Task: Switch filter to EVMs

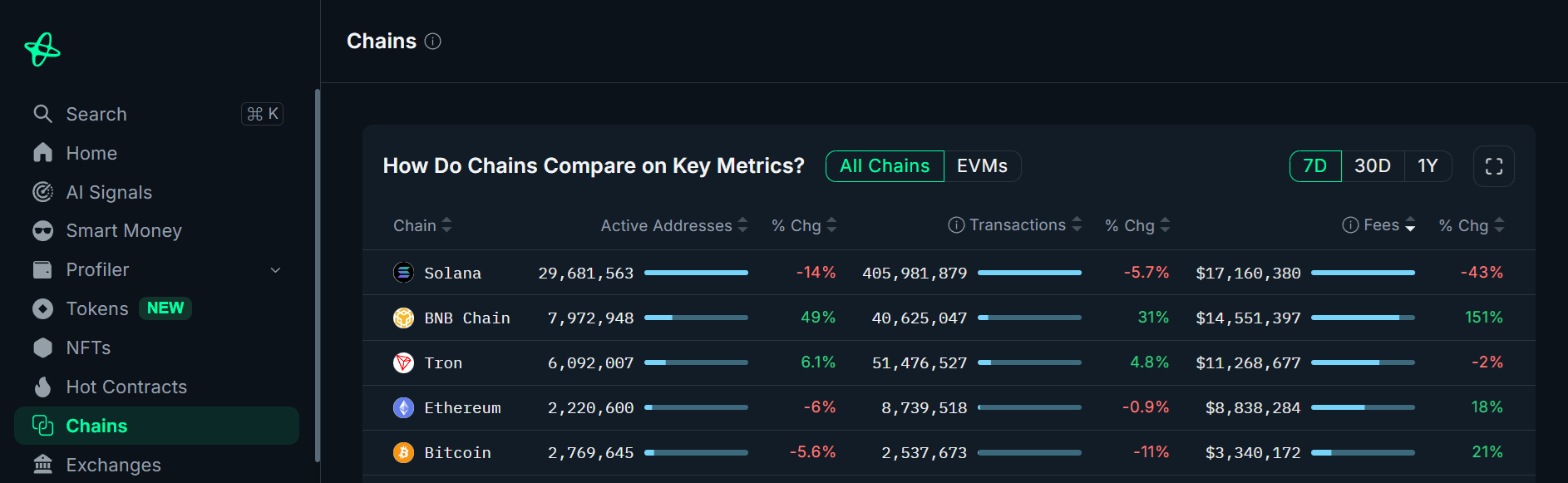Action: point(982,166)
